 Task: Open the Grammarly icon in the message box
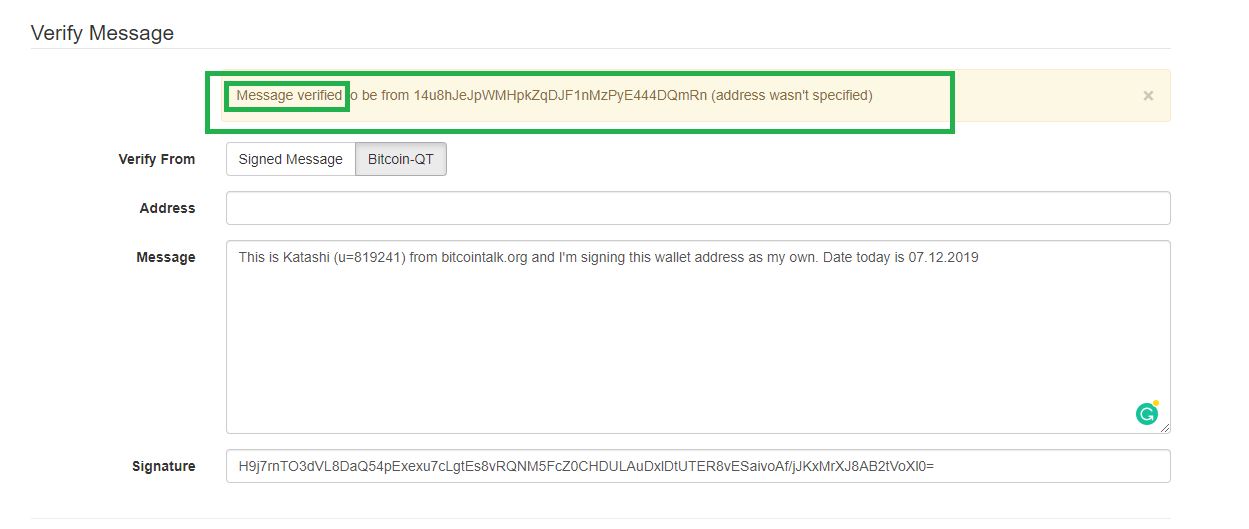1147,413
